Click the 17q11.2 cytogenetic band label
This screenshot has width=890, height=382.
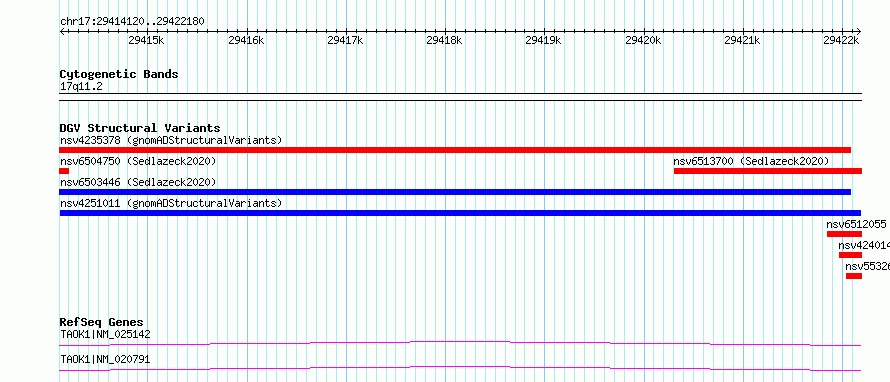[81, 87]
